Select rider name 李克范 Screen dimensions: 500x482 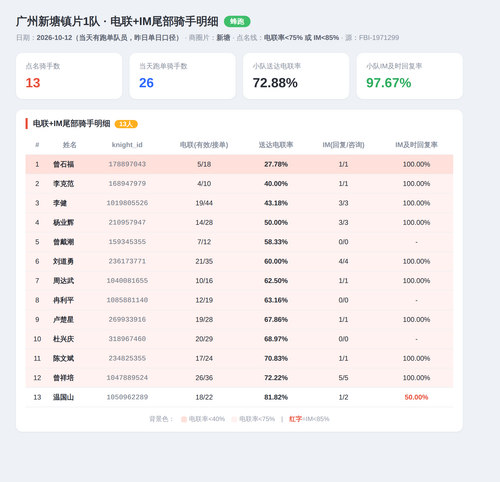[63, 184]
